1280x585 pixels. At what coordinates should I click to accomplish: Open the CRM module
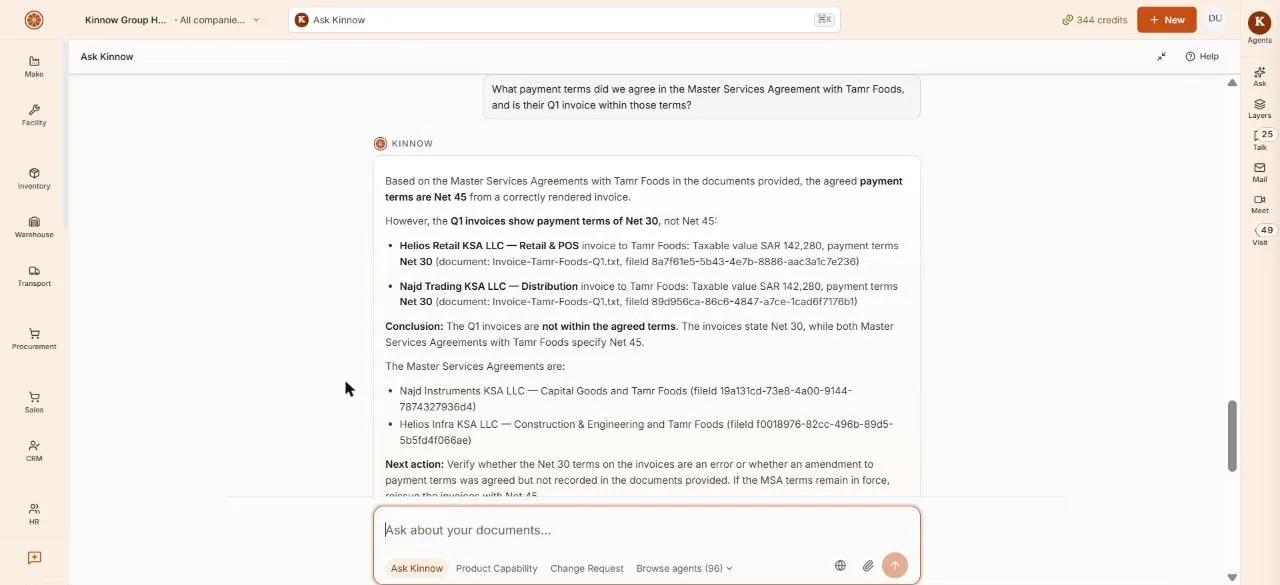34,451
